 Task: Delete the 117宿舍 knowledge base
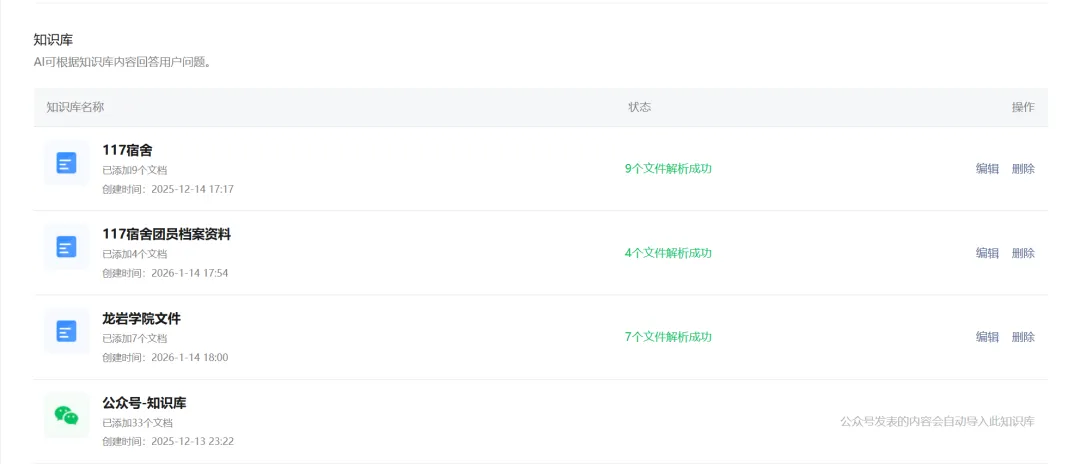[x=1023, y=169]
